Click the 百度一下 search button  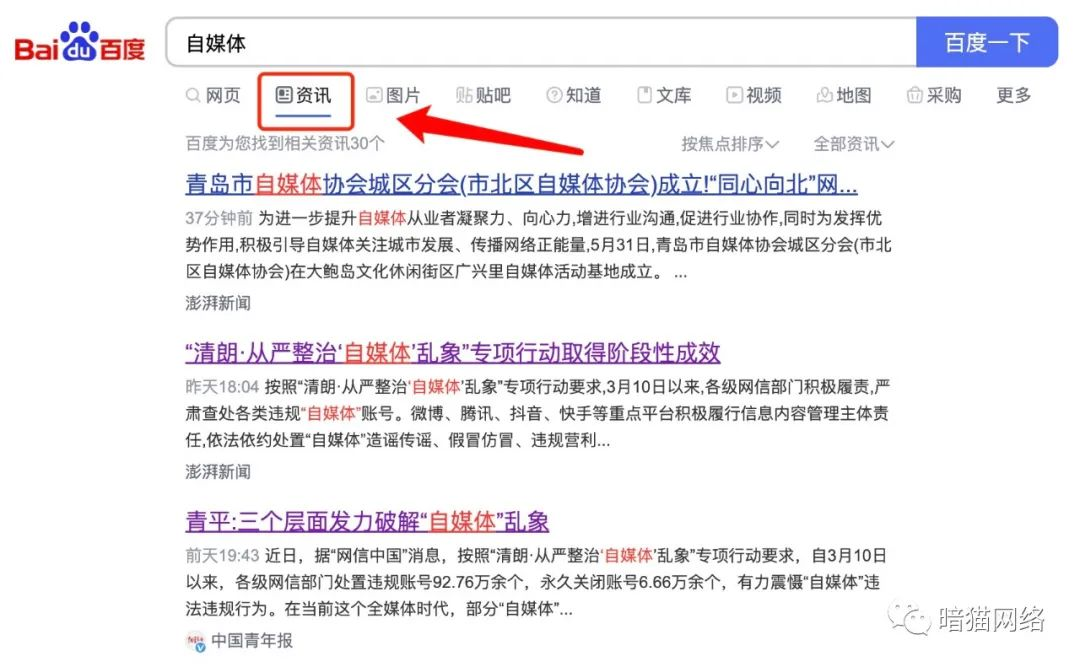coord(987,43)
